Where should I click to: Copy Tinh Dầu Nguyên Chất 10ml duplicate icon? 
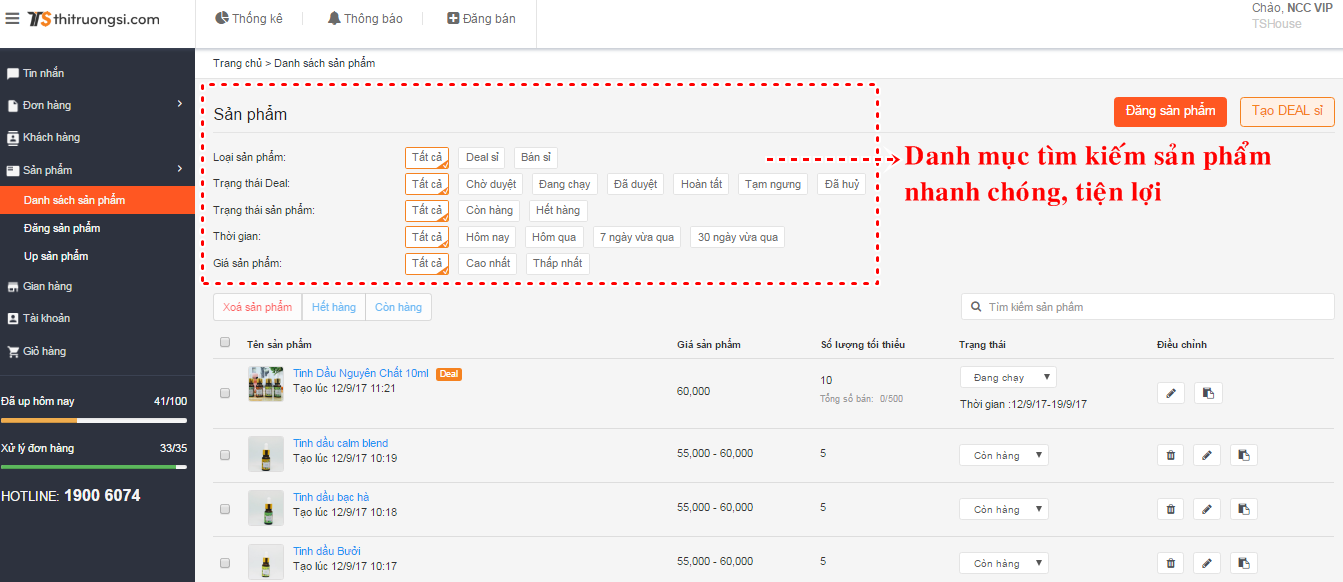coord(1208,393)
